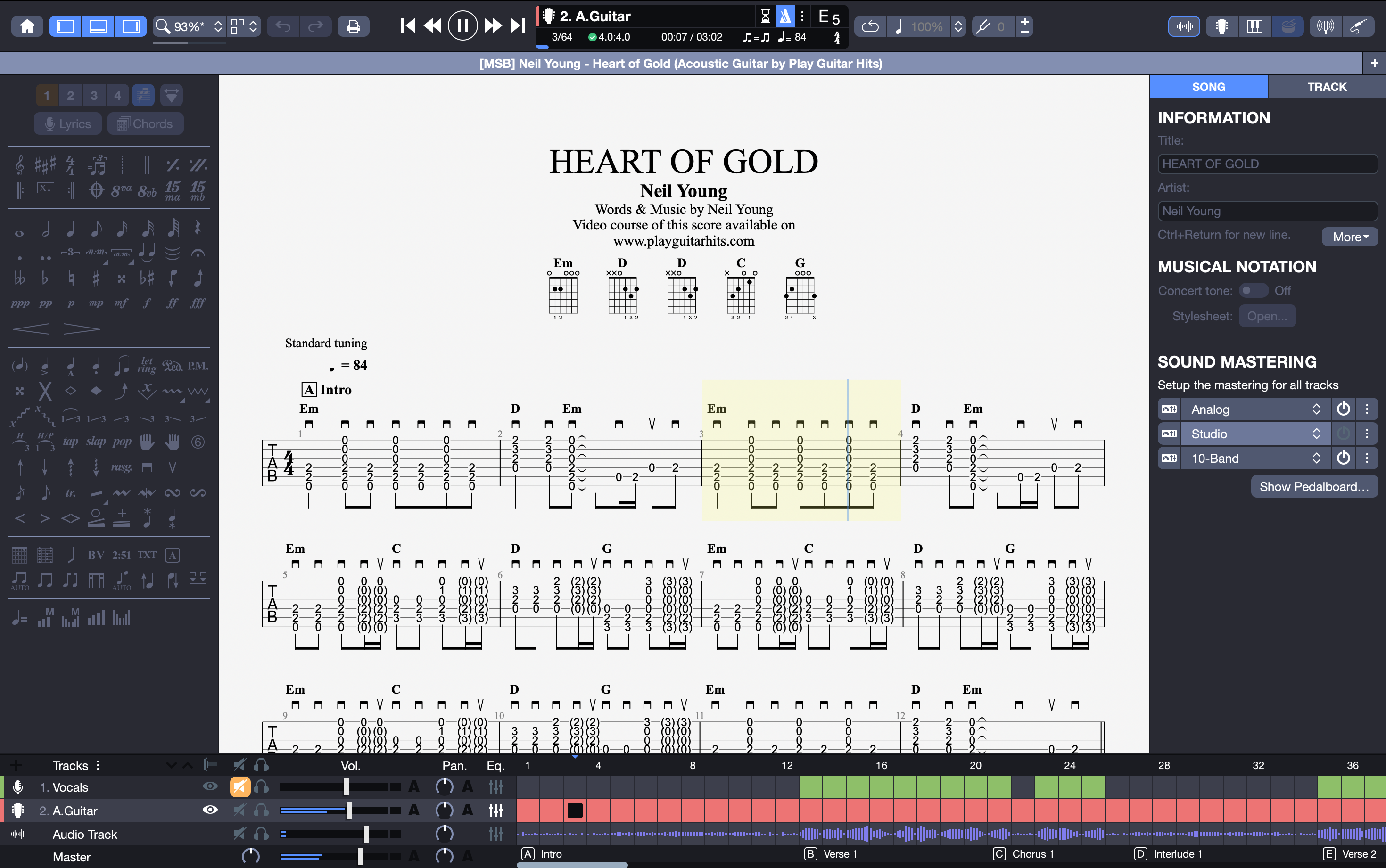Toggle power of the 10-Band effect
Screen dimensions: 1386x868
(x=1343, y=458)
